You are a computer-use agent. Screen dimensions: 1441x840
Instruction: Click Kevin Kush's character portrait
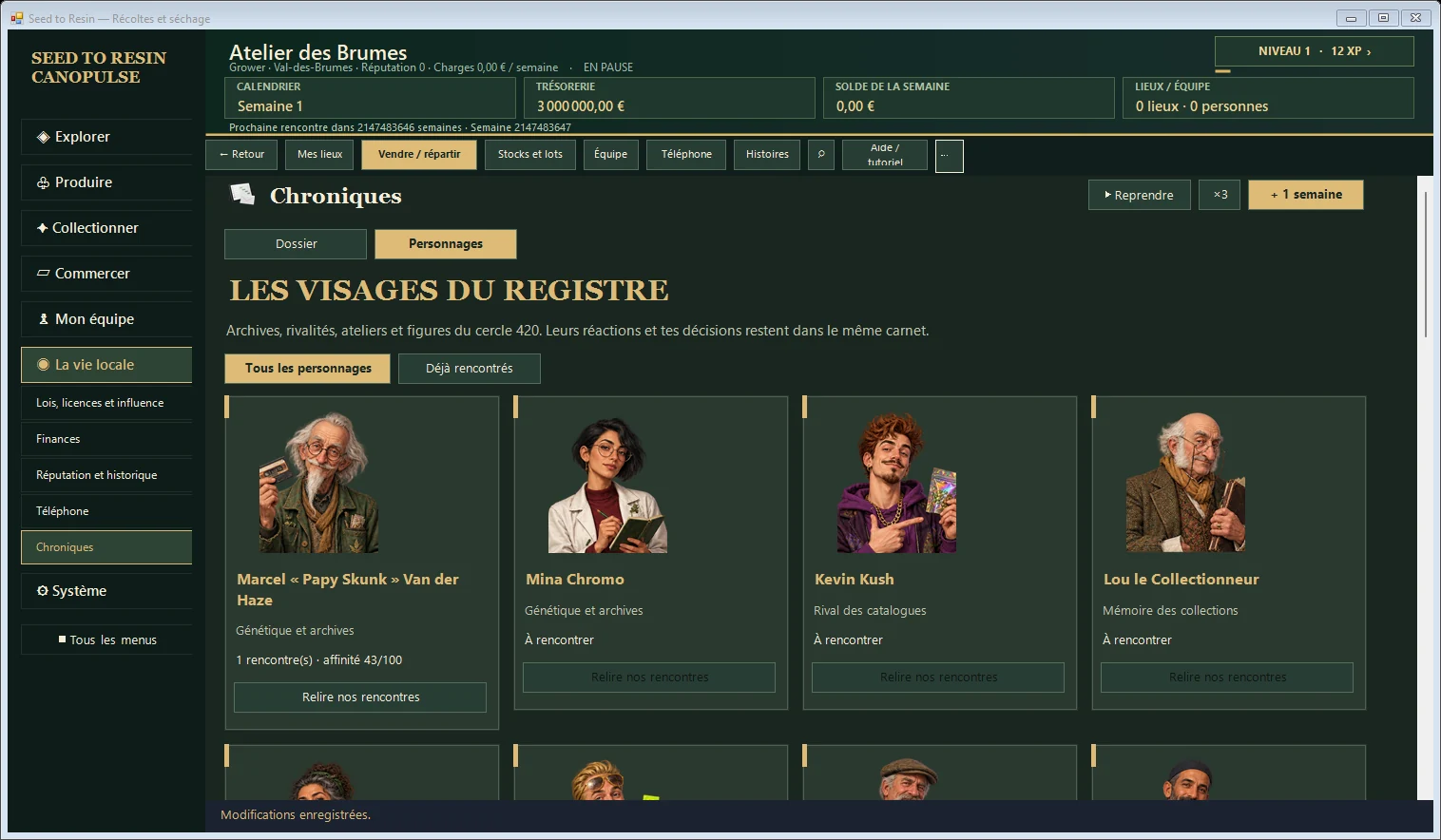(x=896, y=483)
